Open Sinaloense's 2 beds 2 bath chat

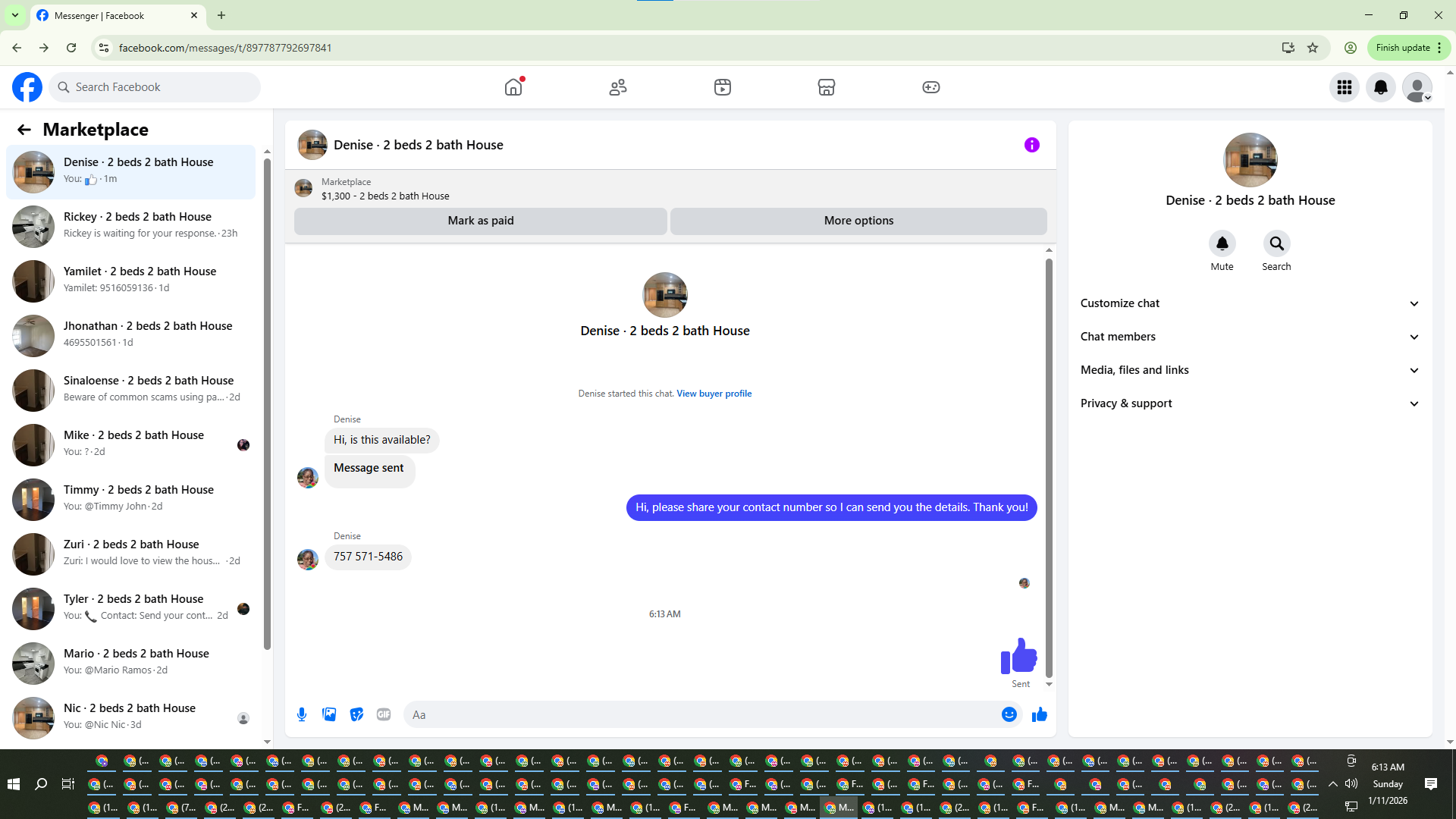pyautogui.click(x=130, y=391)
